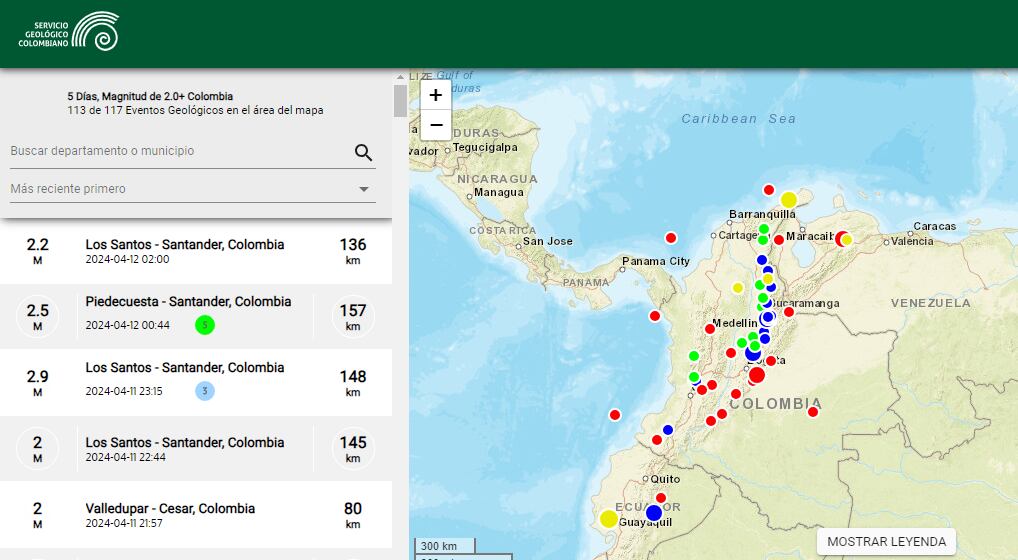
Task: Click the yellow marker northeast of Medellin
Action: 738,288
